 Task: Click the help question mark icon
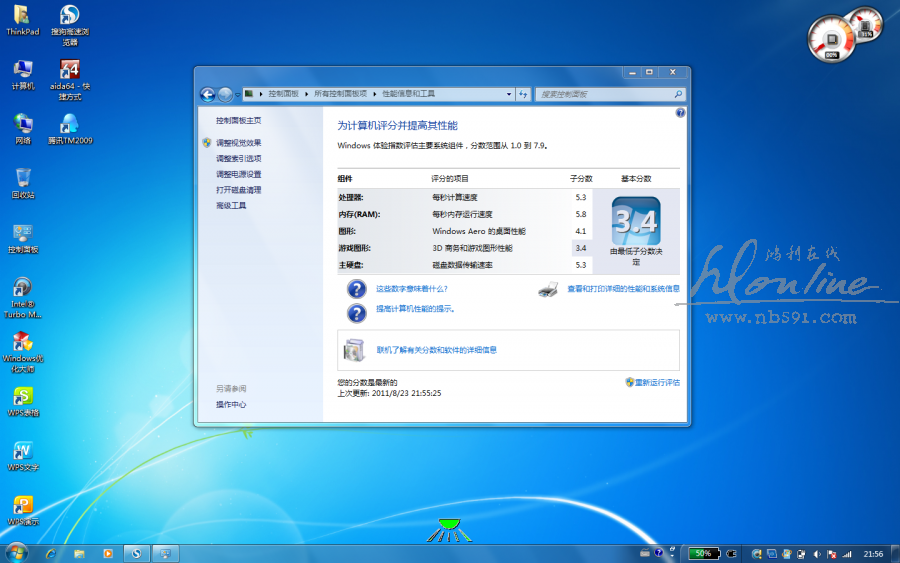tap(680, 113)
